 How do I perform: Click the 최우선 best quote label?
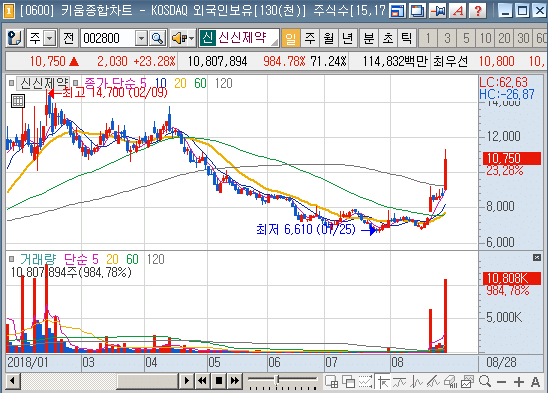coord(450,62)
